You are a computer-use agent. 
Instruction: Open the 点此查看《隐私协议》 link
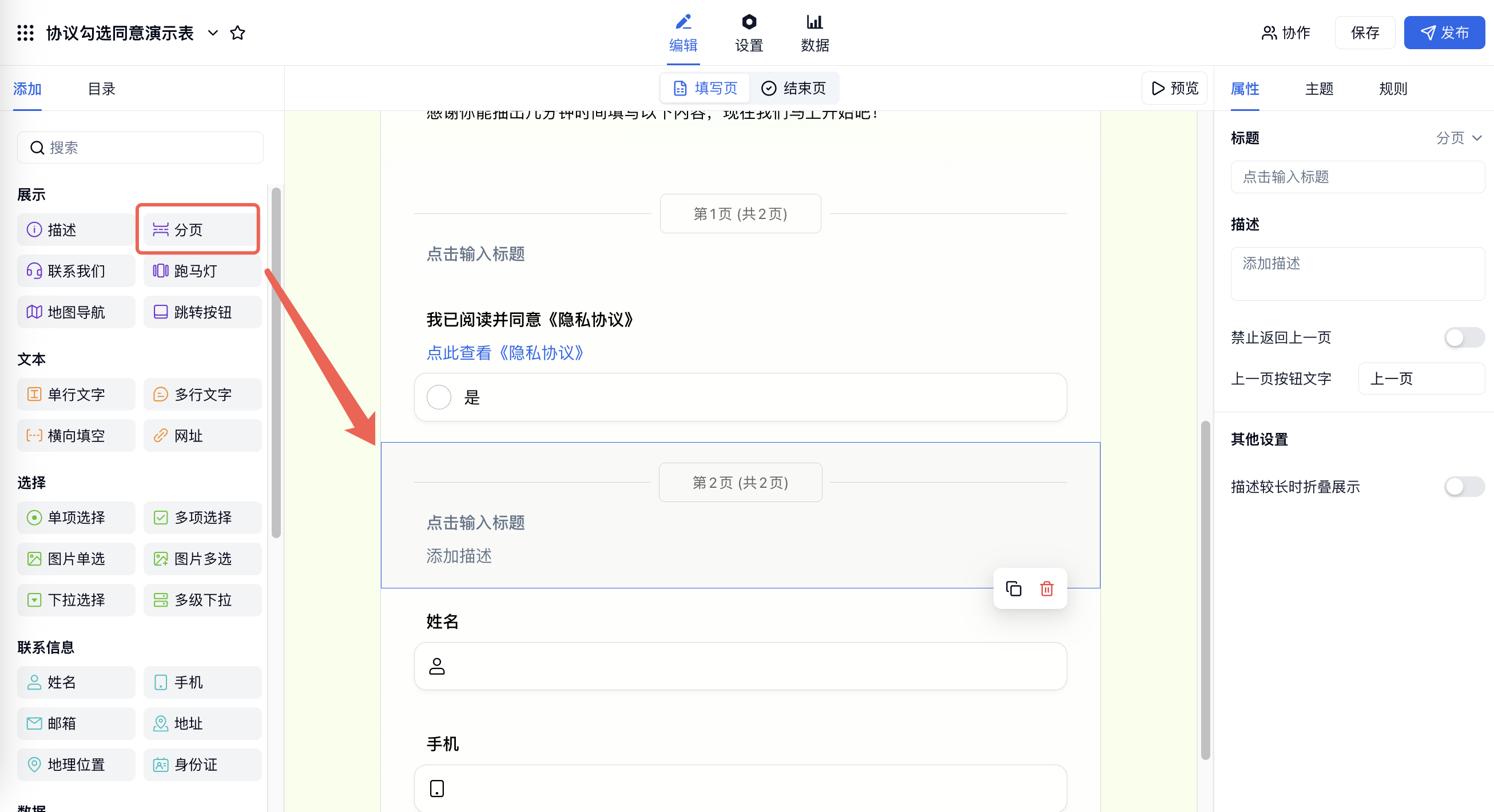click(x=504, y=353)
